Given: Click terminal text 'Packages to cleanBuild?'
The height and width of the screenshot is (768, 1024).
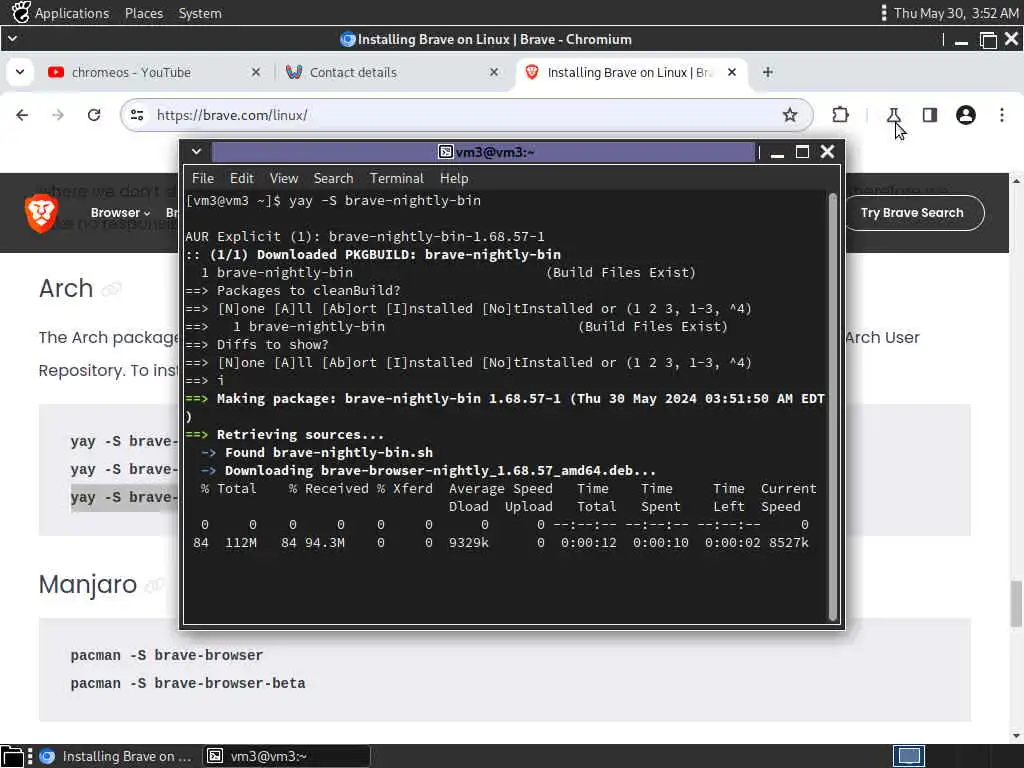Looking at the screenshot, I should 308,291.
